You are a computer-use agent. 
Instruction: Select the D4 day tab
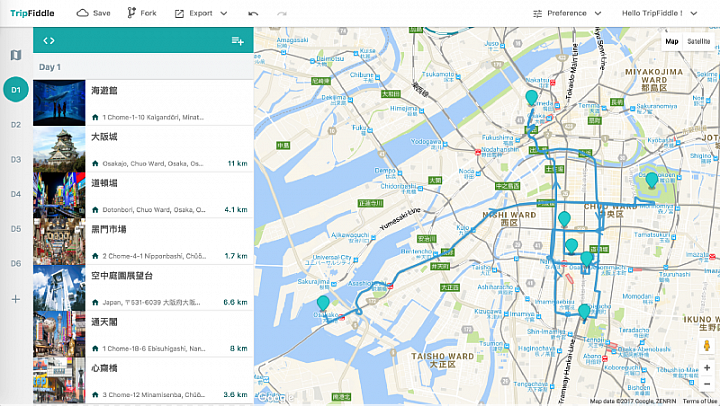coord(16,194)
